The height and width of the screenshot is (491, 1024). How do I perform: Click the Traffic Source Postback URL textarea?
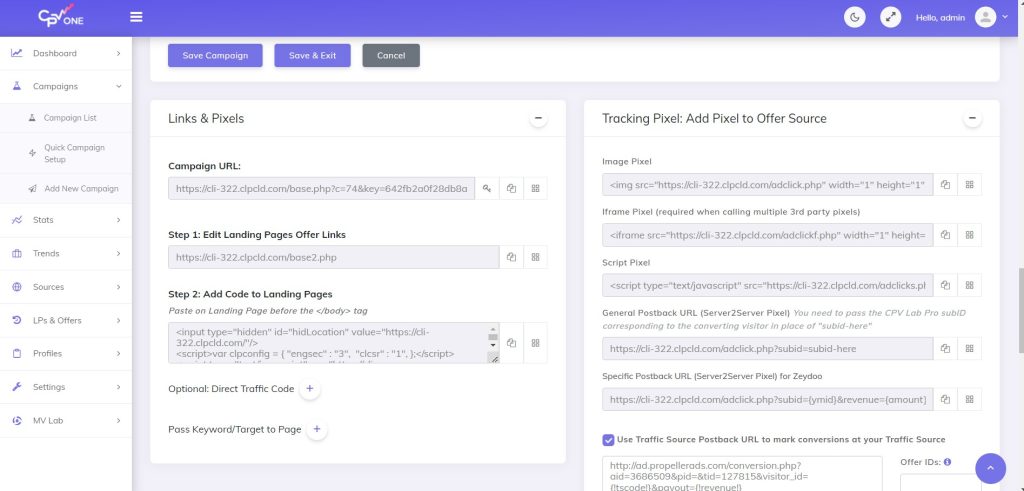[742, 474]
